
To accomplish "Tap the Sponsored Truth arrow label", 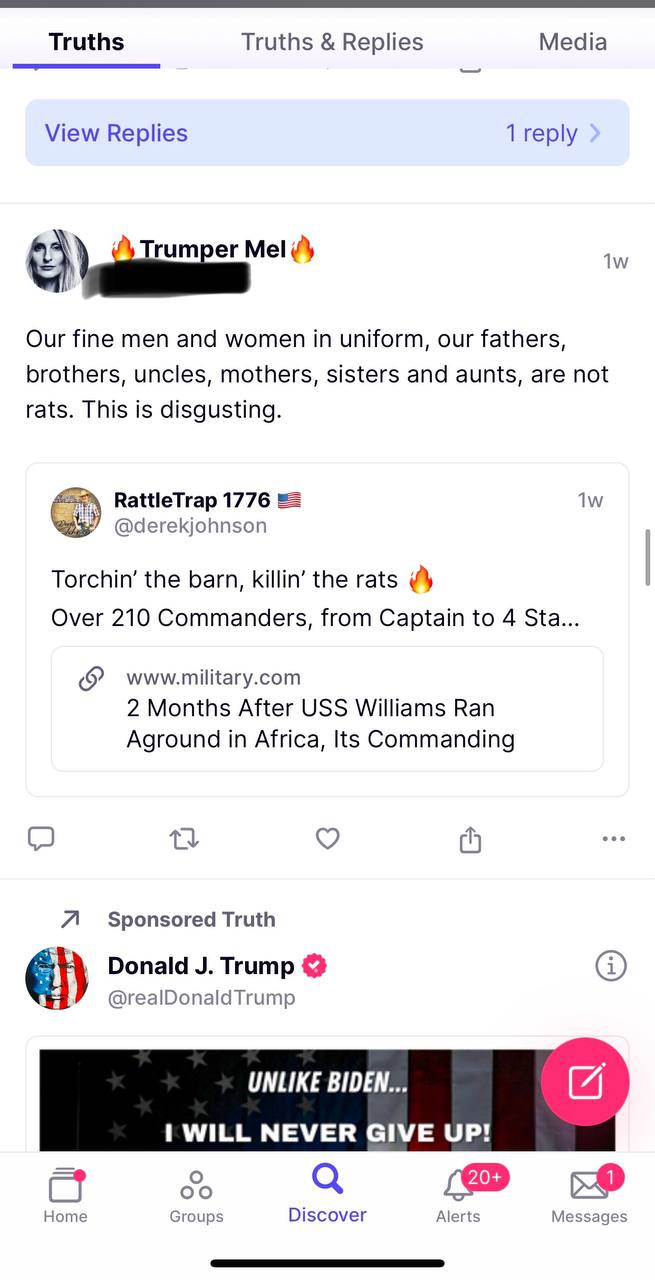I will pos(190,919).
